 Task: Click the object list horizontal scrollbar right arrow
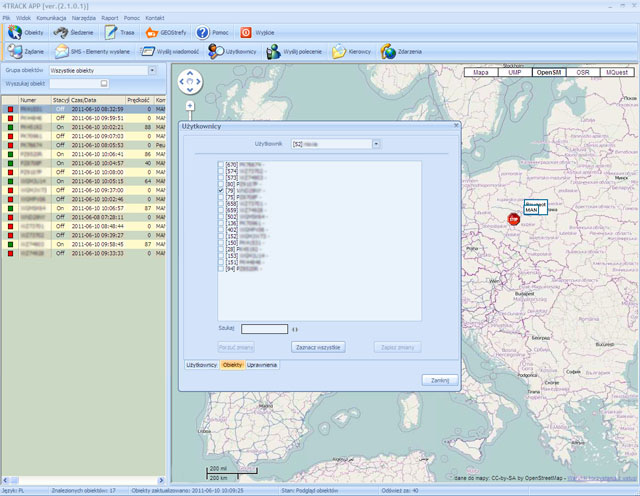[161, 480]
